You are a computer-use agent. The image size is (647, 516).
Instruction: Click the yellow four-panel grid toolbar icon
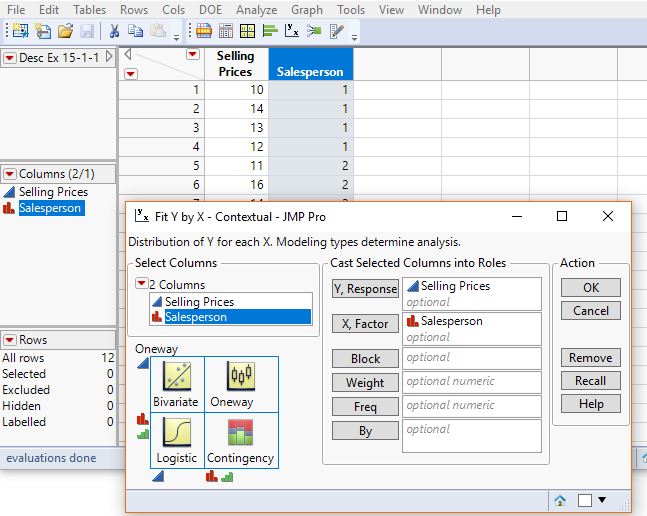click(x=248, y=31)
